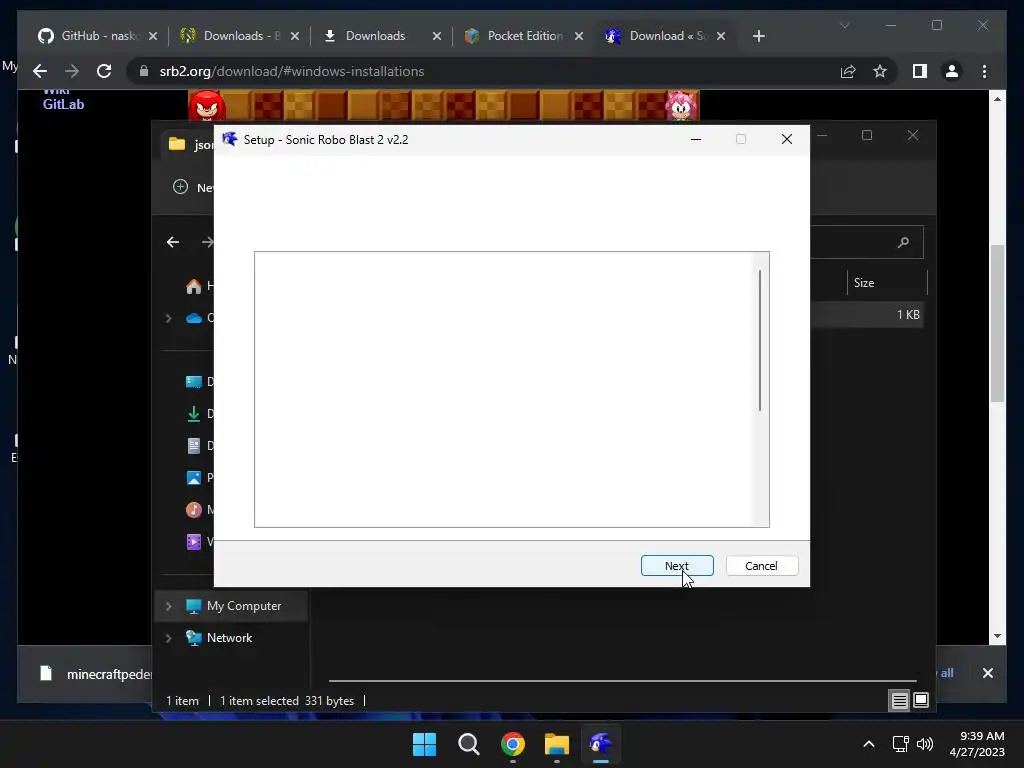Open Chrome from the taskbar

(x=513, y=744)
